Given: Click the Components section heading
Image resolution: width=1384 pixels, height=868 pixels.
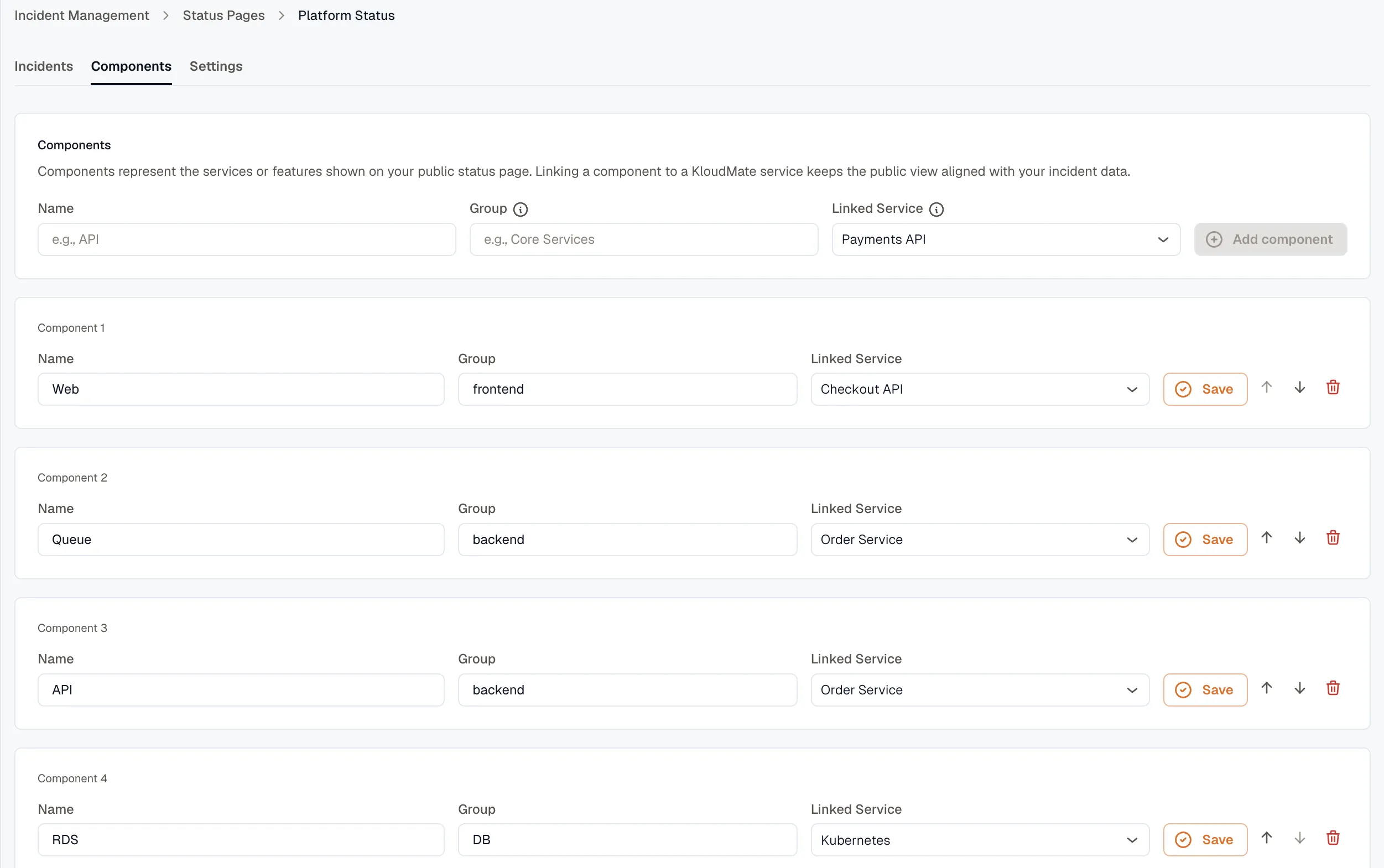Looking at the screenshot, I should tap(74, 145).
